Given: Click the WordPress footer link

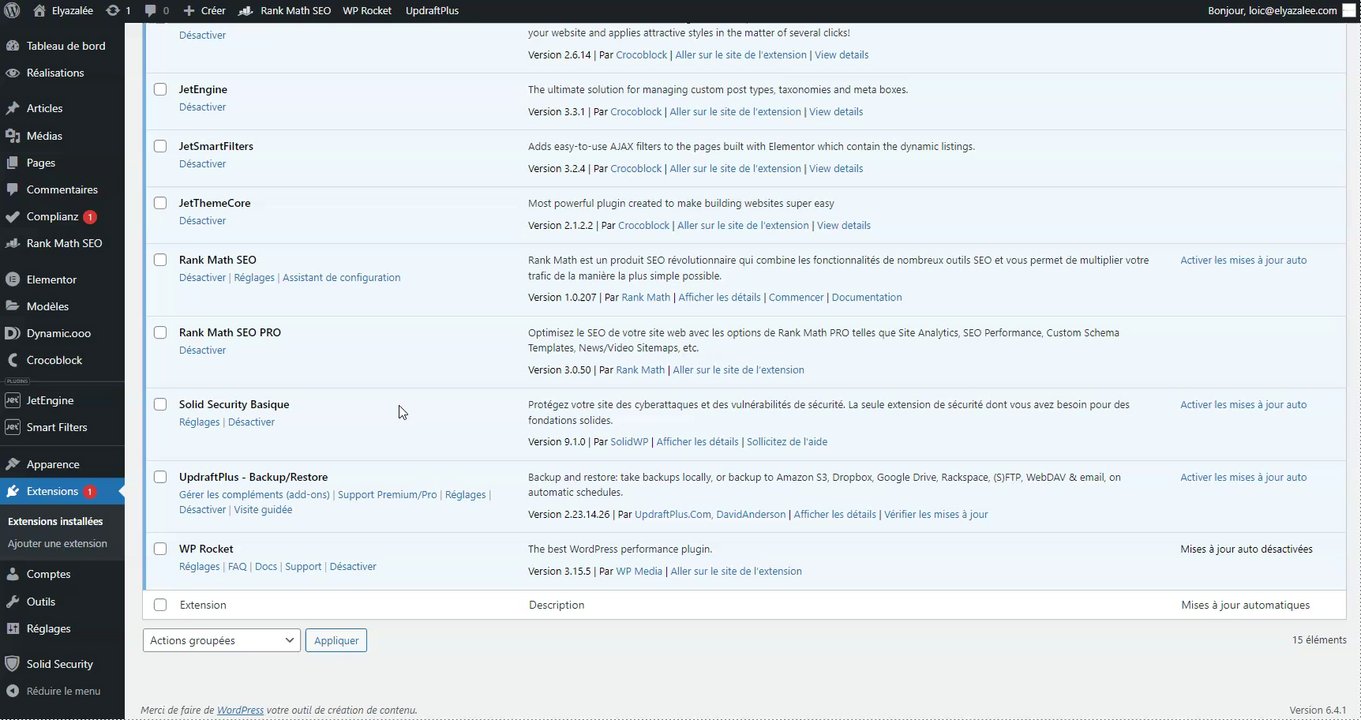Looking at the screenshot, I should coord(240,710).
